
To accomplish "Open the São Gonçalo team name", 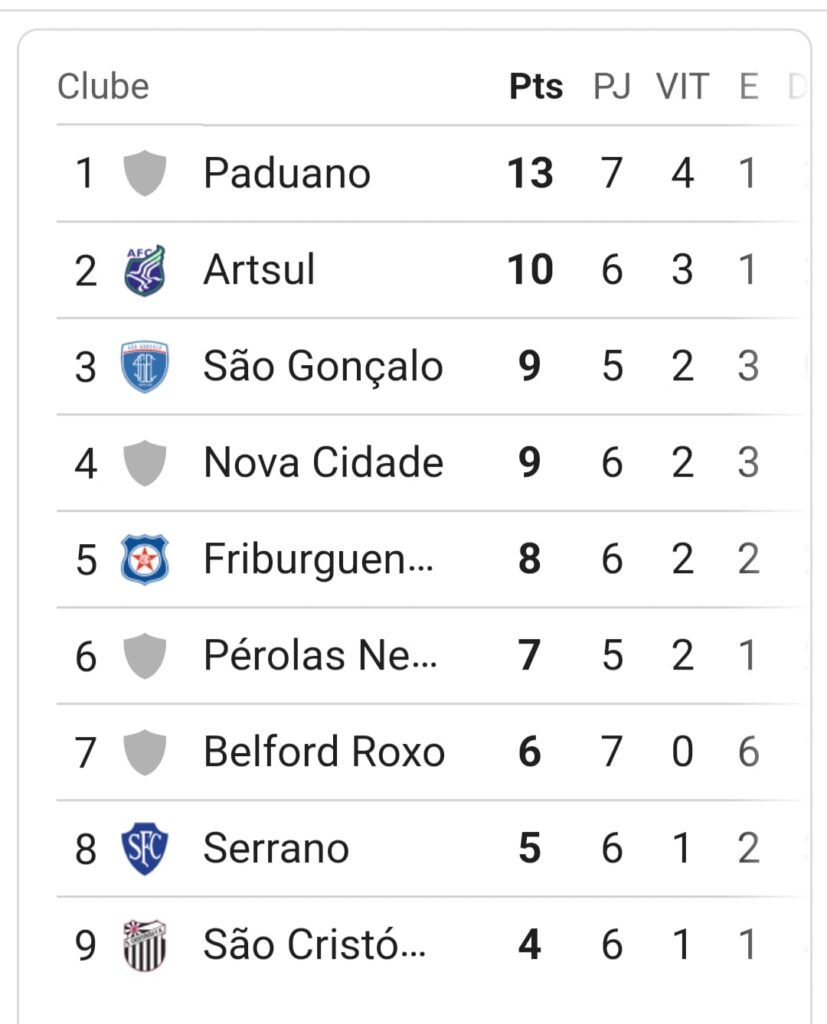I will (x=323, y=366).
